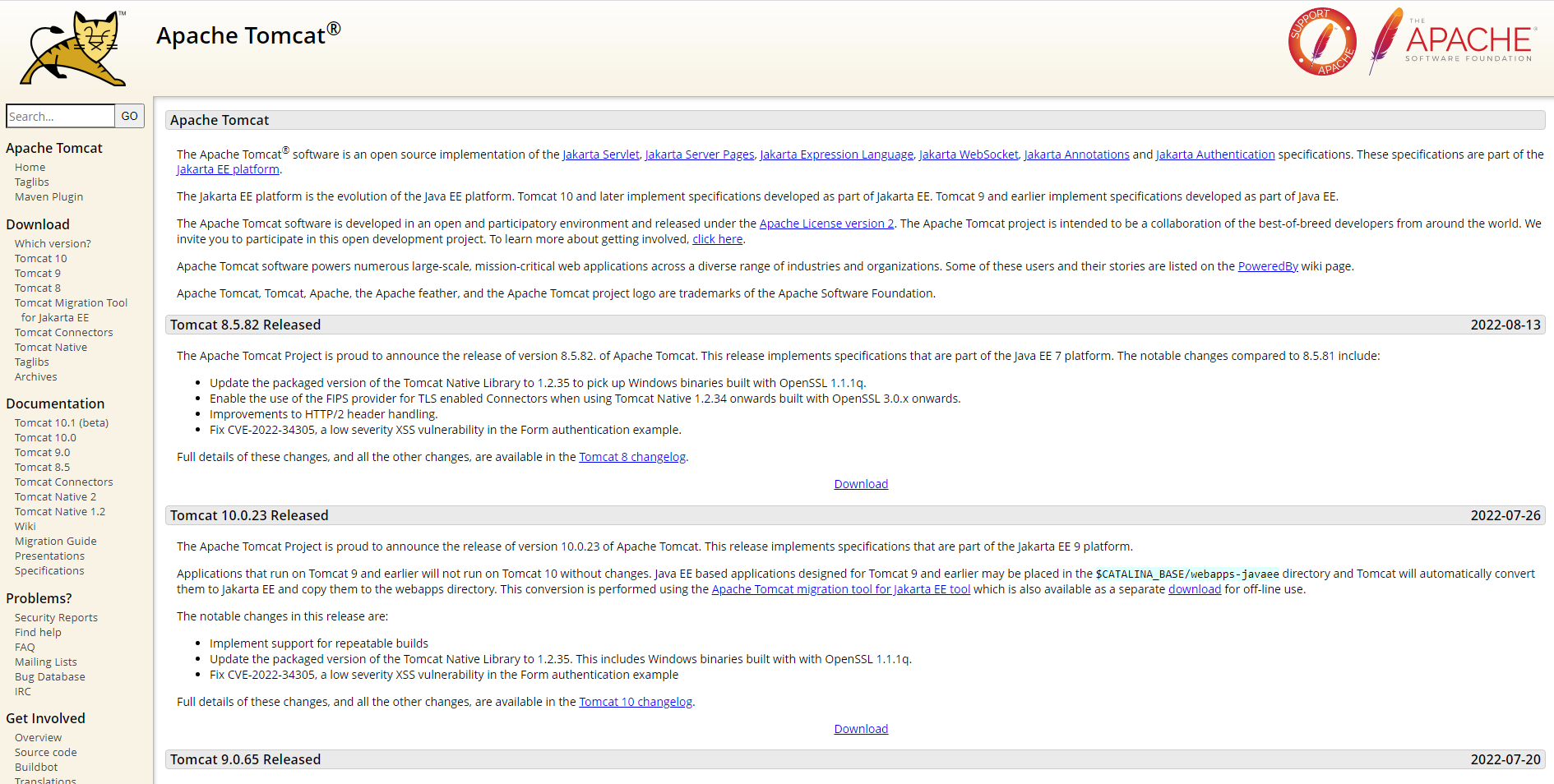The width and height of the screenshot is (1554, 784).
Task: Open Tomcat 10.0 documentation
Action: point(45,437)
